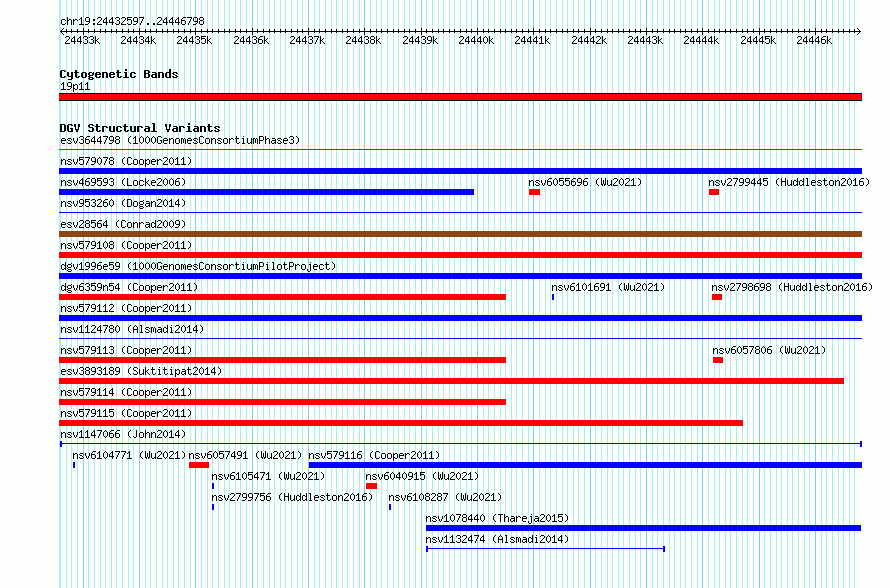Click the nsv6040915 (Wu2021) red marker
The height and width of the screenshot is (588, 890).
coord(371,486)
